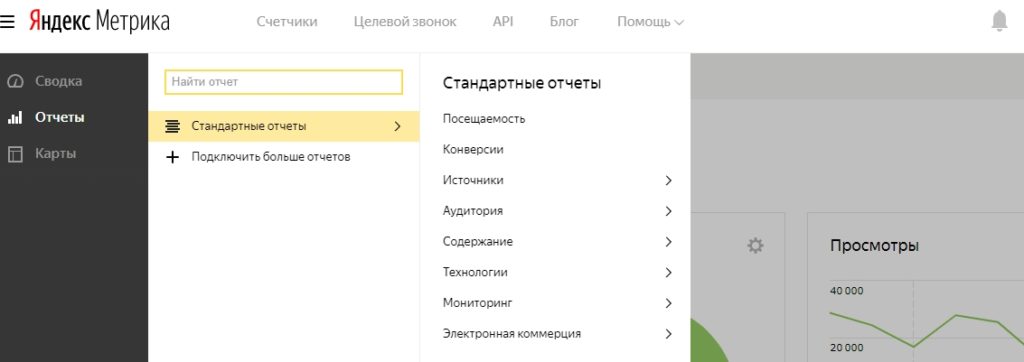Click the Стандартные отчеты panel heading
Screen dimensions: 1024x362
[x=522, y=84]
